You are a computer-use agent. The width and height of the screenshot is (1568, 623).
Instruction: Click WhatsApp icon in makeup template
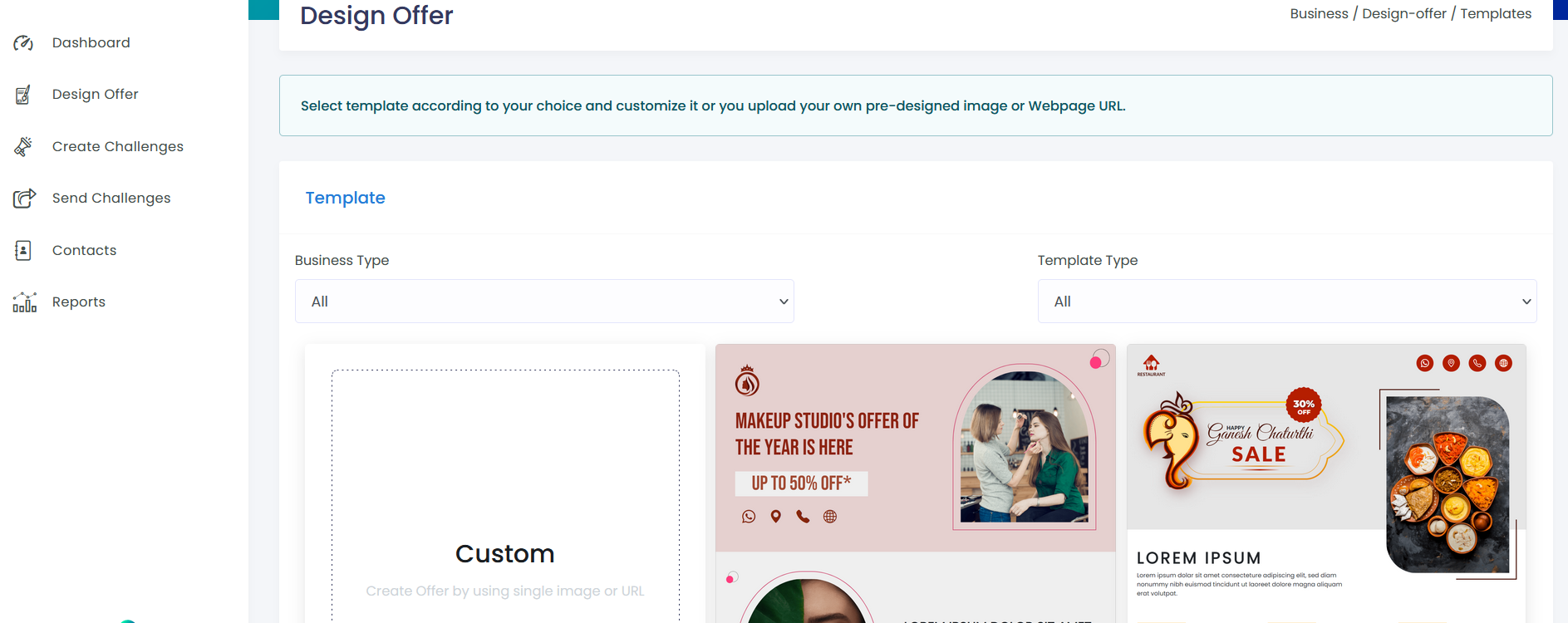pos(749,517)
